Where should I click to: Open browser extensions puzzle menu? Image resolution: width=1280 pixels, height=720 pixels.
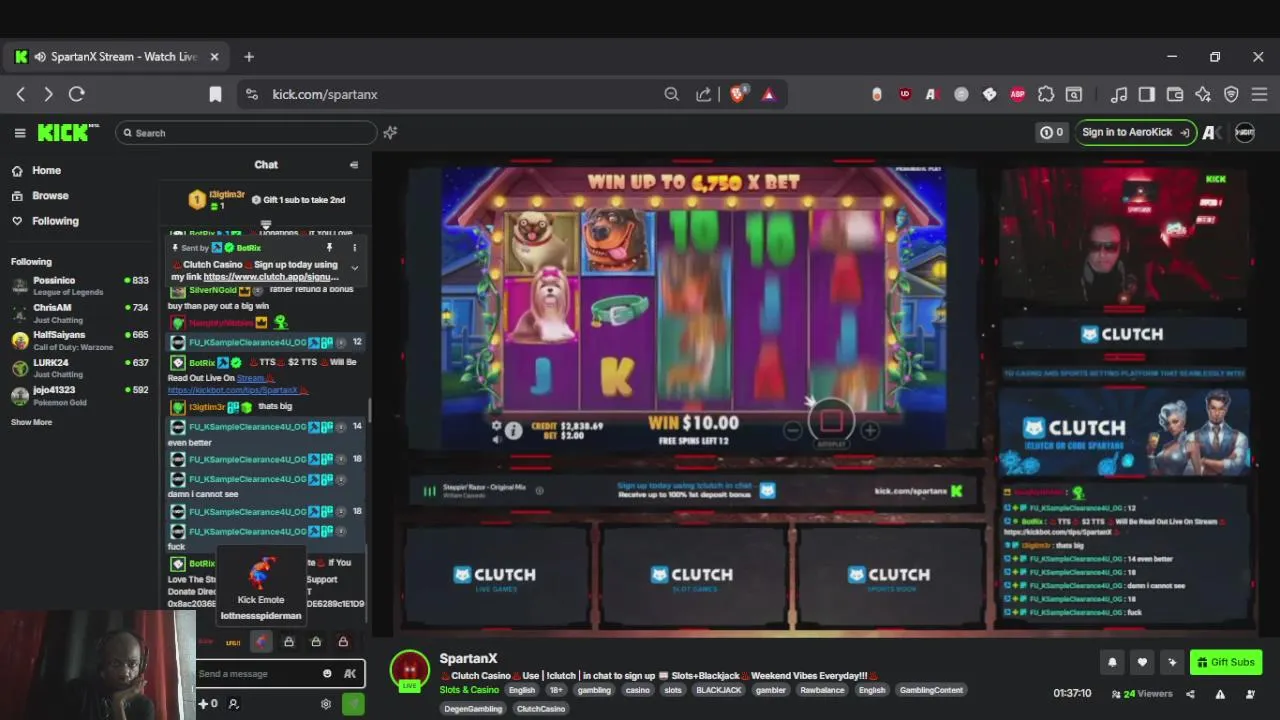(1046, 94)
